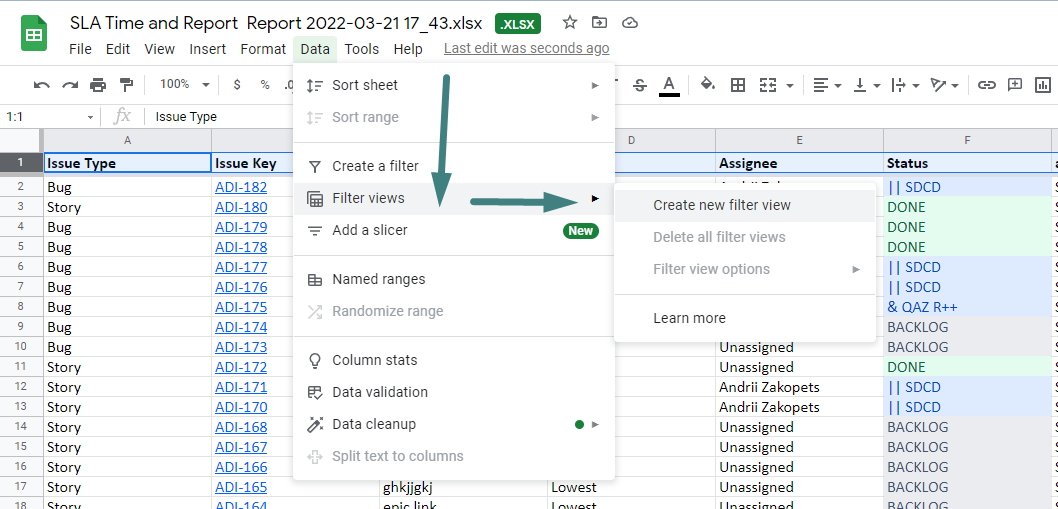Select Create a filter in Data menu
Viewport: 1058px width, 509px height.
(375, 166)
